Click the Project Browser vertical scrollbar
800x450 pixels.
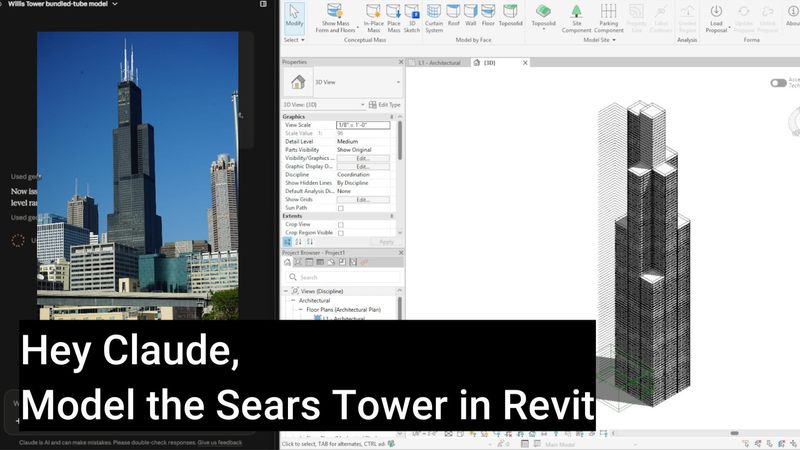pyautogui.click(x=399, y=308)
